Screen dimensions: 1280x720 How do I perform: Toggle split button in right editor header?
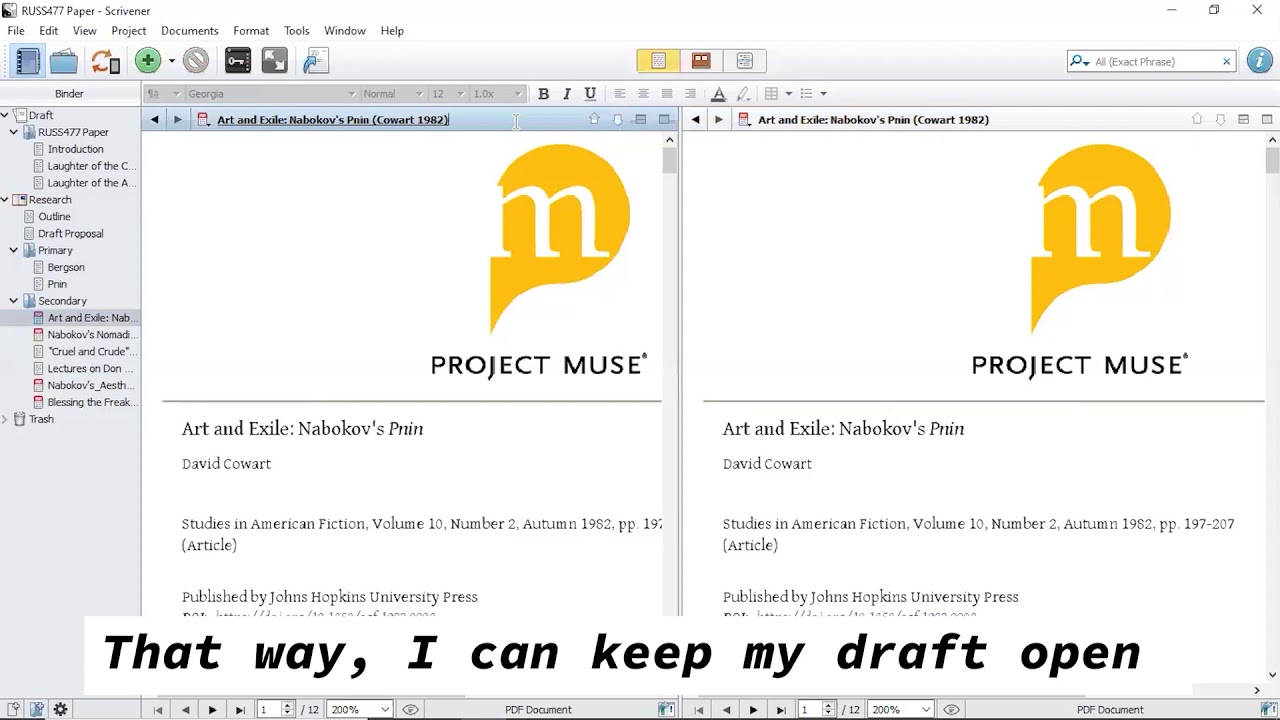coord(1243,120)
